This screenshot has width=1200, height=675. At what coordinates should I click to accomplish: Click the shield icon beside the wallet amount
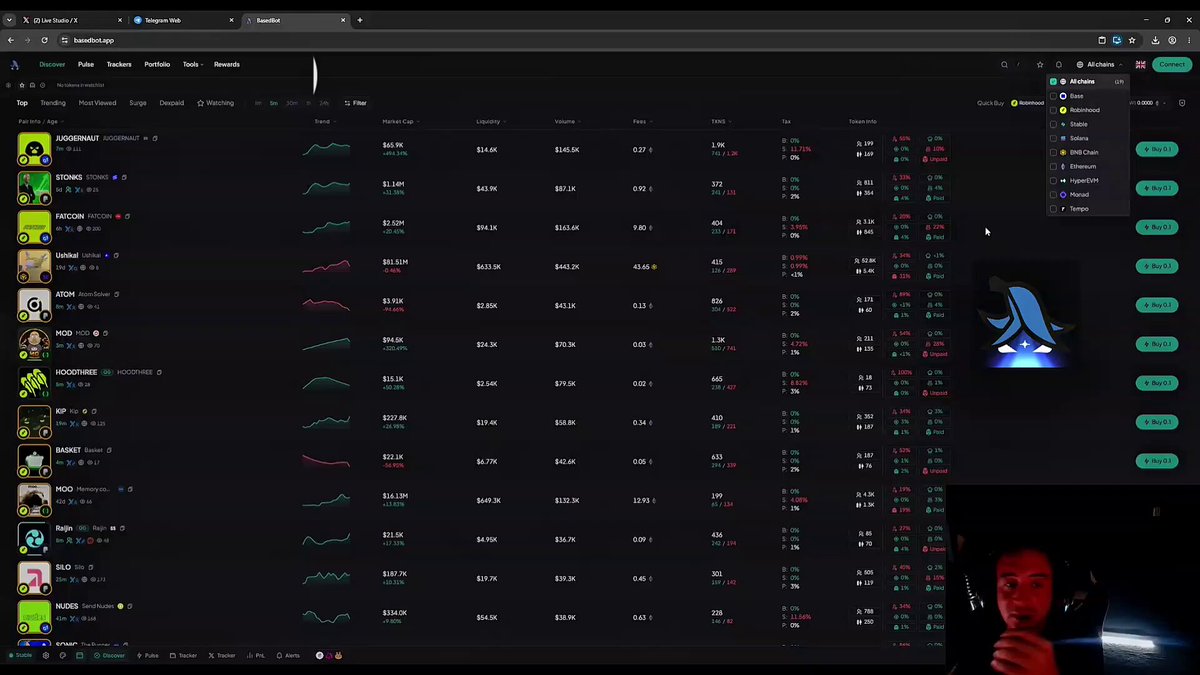[1182, 102]
